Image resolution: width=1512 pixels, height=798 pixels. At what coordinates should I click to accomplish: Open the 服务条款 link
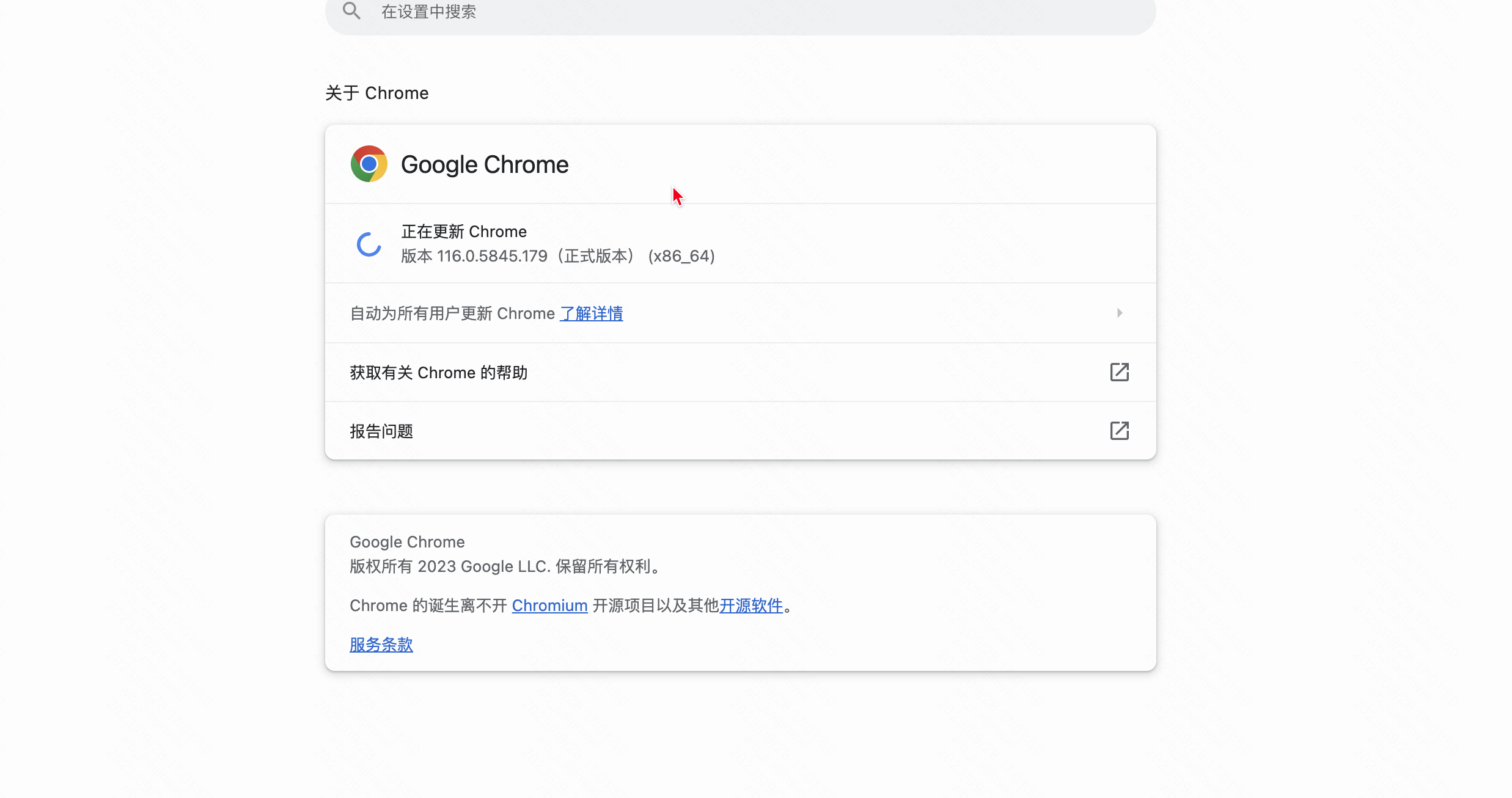[x=380, y=644]
